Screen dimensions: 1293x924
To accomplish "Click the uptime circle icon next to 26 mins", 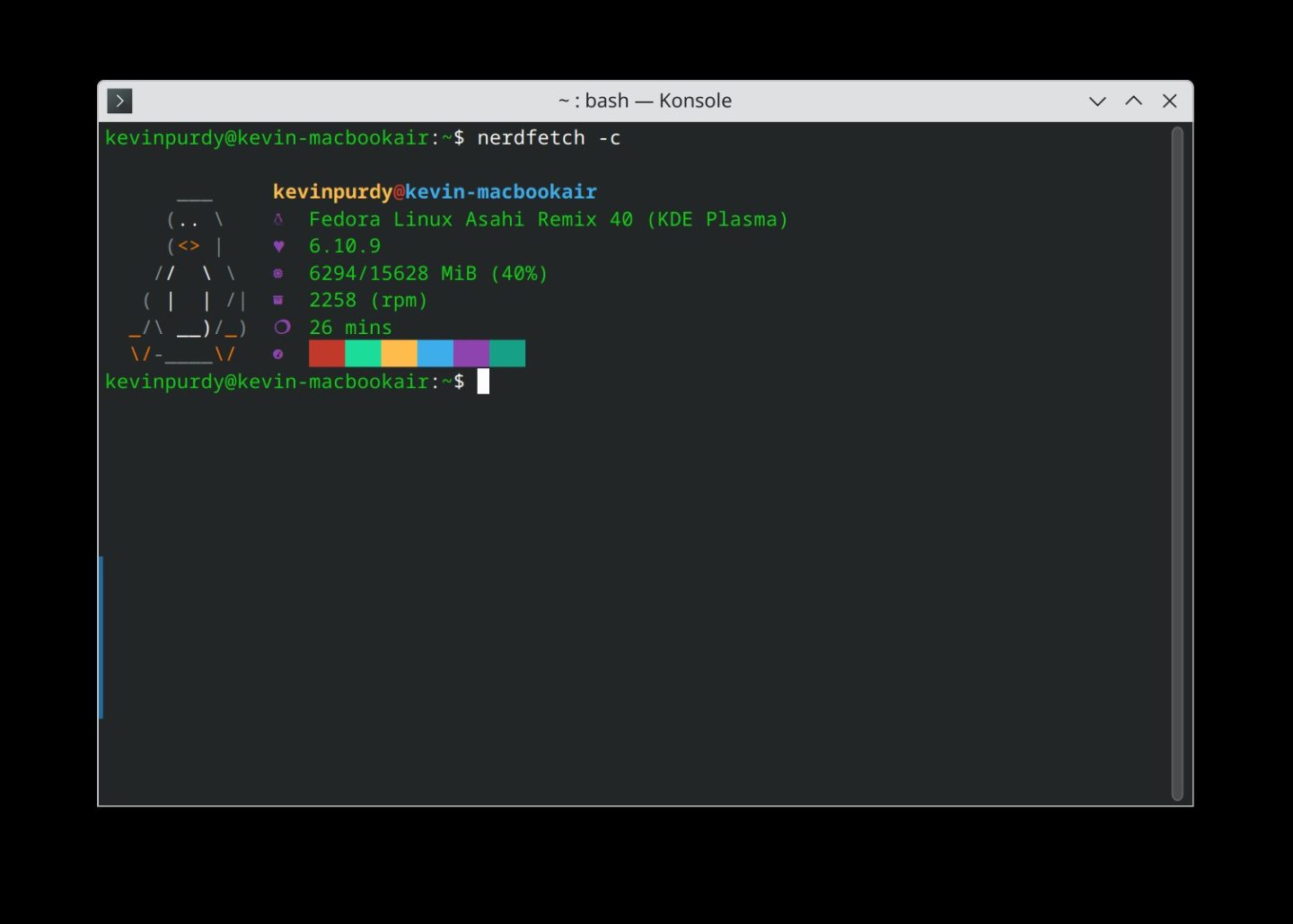I will (x=282, y=327).
